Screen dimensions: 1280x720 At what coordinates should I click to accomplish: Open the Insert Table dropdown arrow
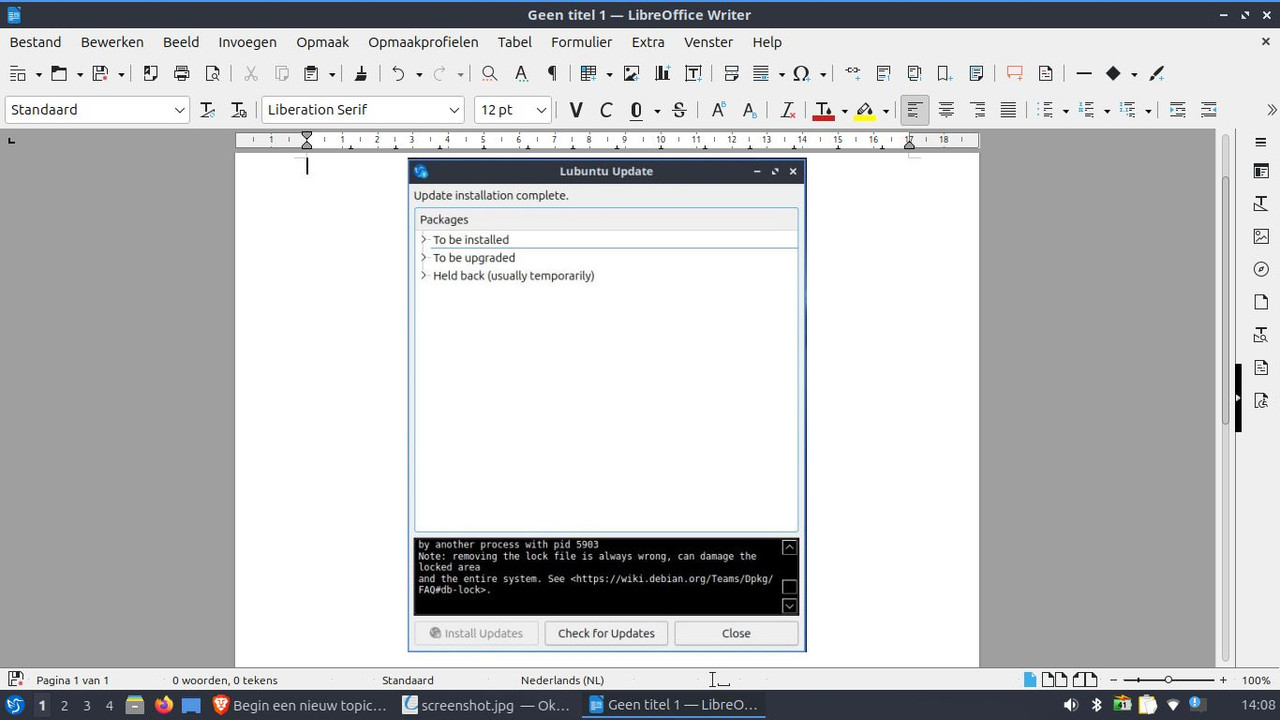610,73
